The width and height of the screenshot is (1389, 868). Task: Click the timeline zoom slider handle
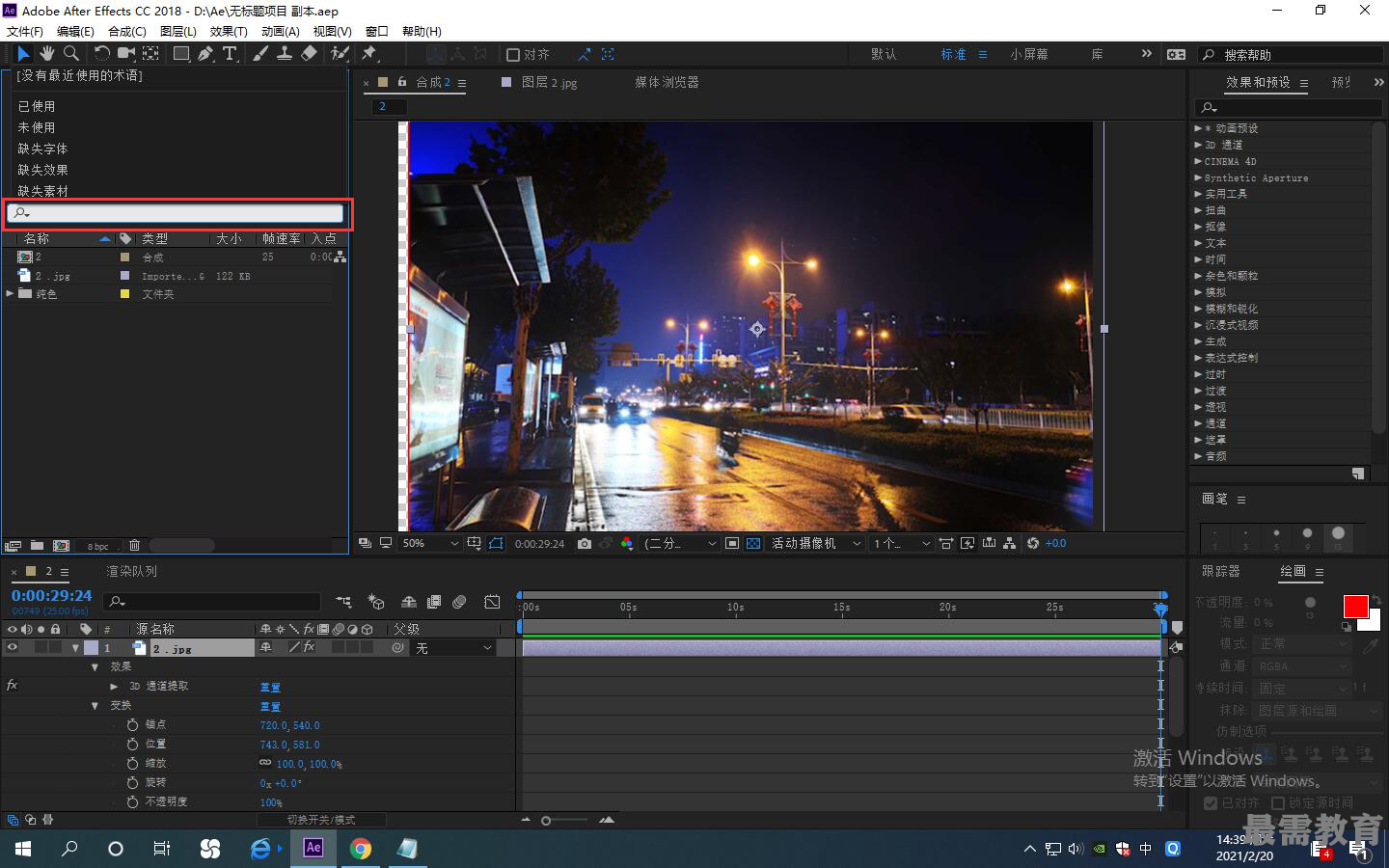[x=546, y=821]
